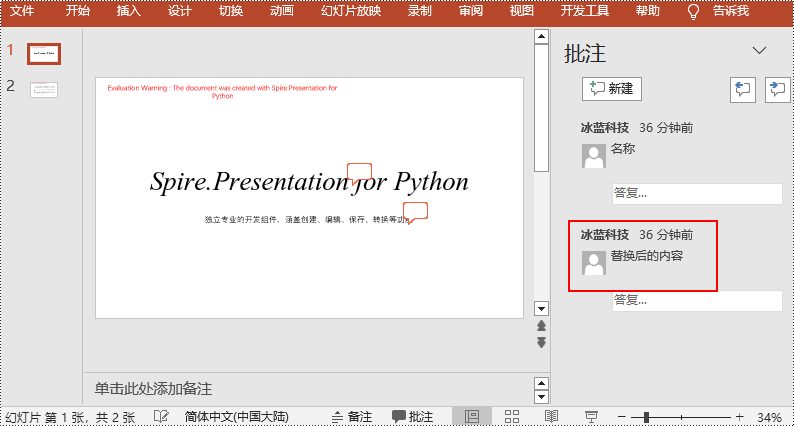Click comment bubble on the slide title
This screenshot has height=426, width=794.
pos(360,174)
